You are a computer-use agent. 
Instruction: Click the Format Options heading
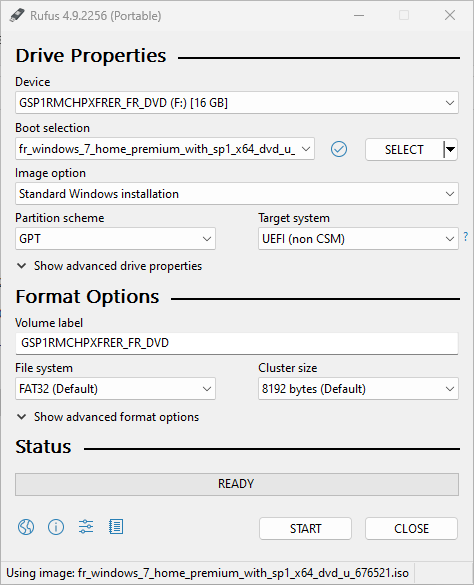pos(87,297)
